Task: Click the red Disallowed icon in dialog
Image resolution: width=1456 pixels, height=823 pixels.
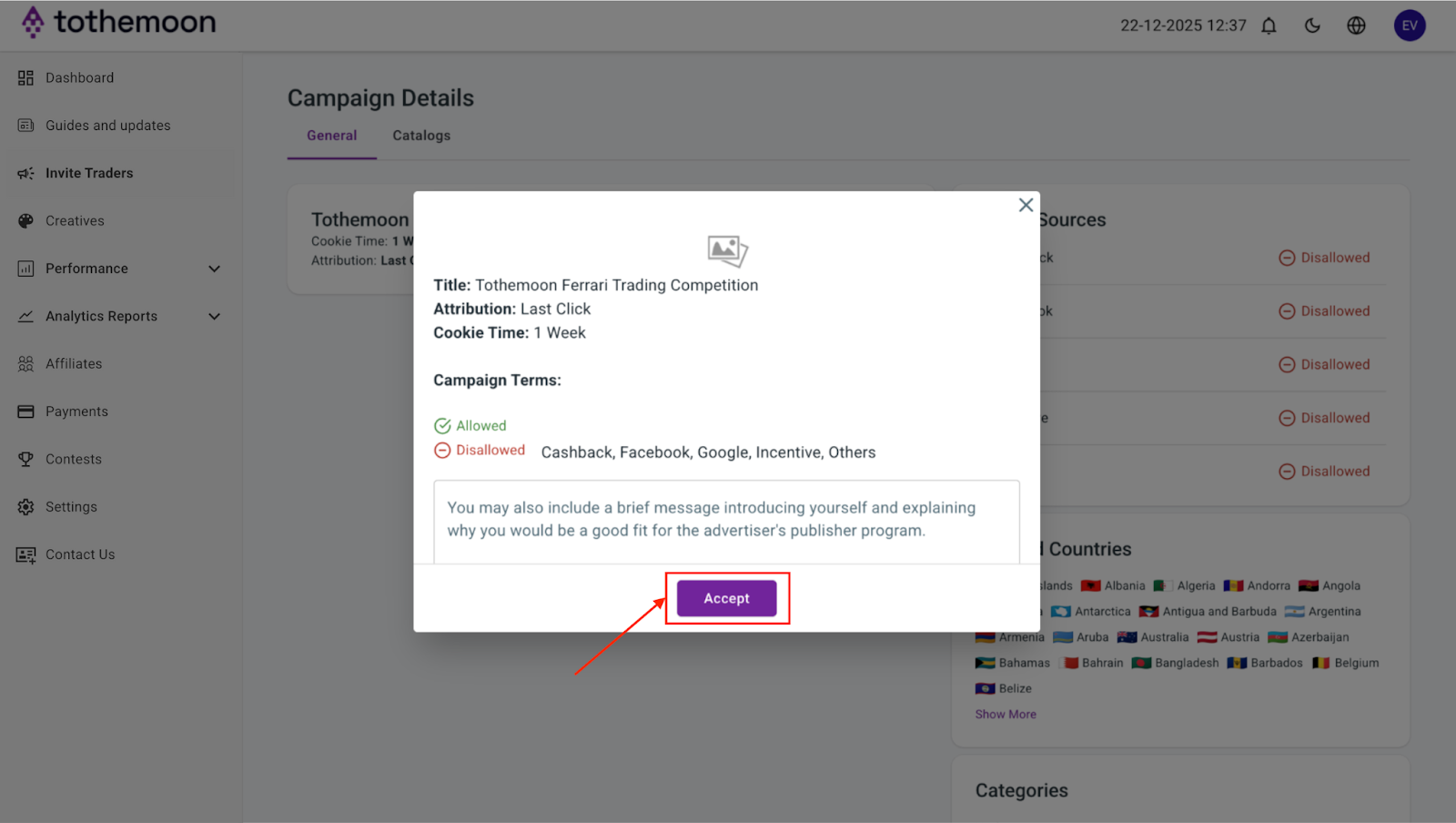Action: 442,450
